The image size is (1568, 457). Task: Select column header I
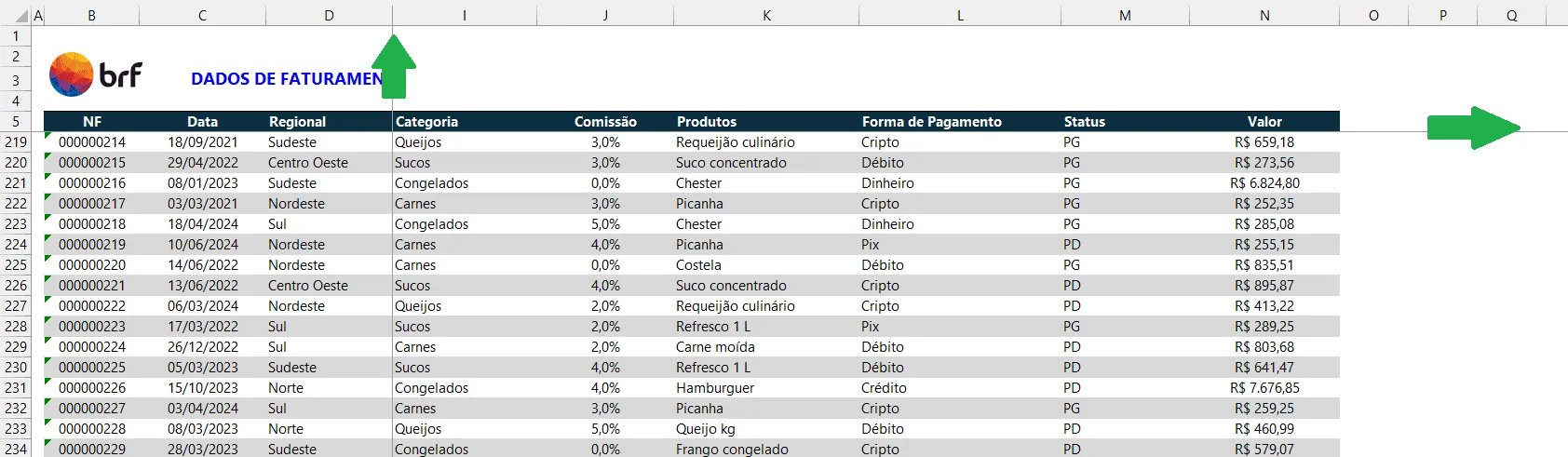(x=465, y=16)
